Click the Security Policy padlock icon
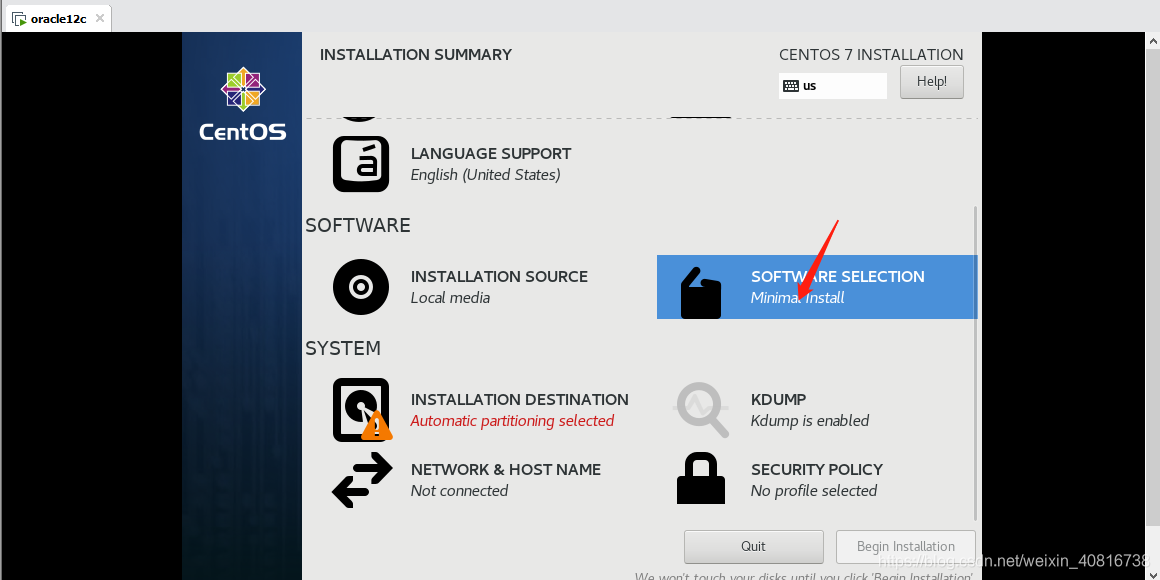Viewport: 1160px width, 580px height. (701, 479)
